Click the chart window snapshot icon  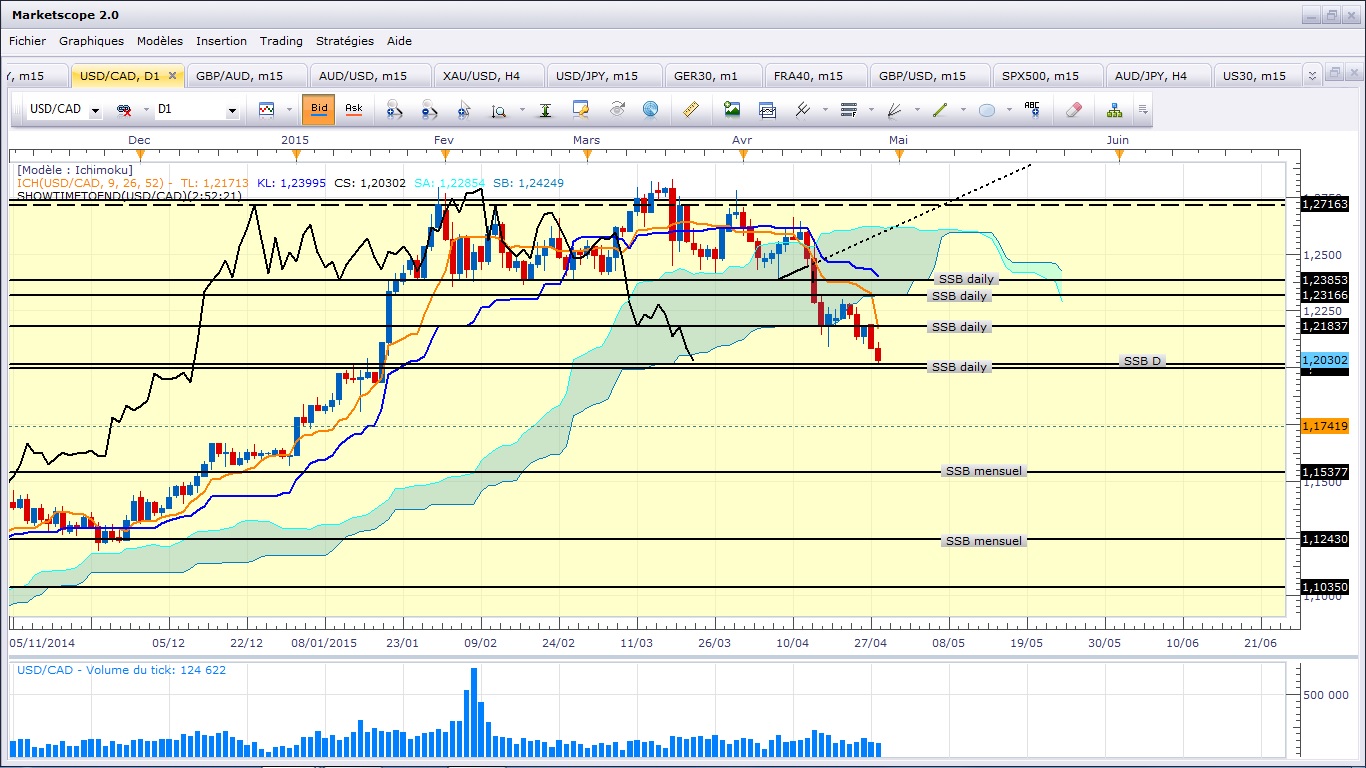point(767,110)
